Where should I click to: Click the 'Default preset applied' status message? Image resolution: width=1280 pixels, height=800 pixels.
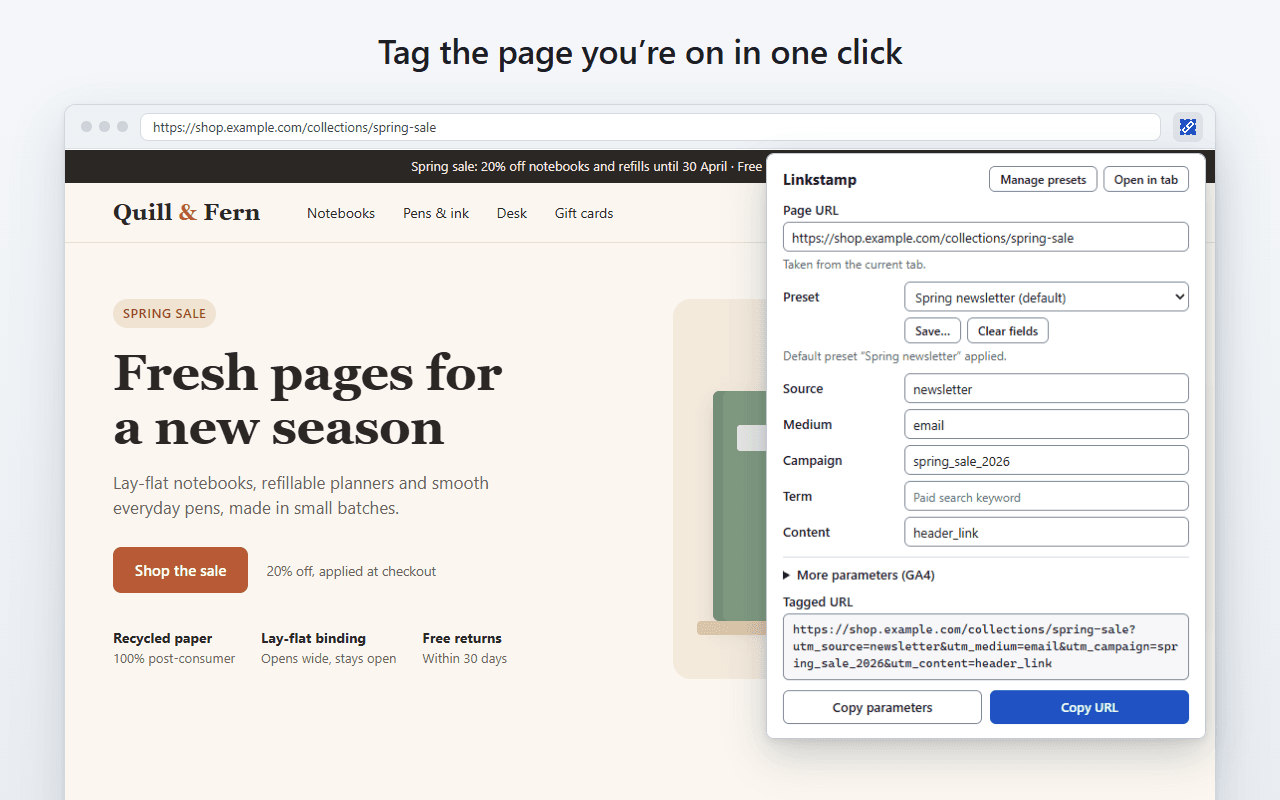895,356
